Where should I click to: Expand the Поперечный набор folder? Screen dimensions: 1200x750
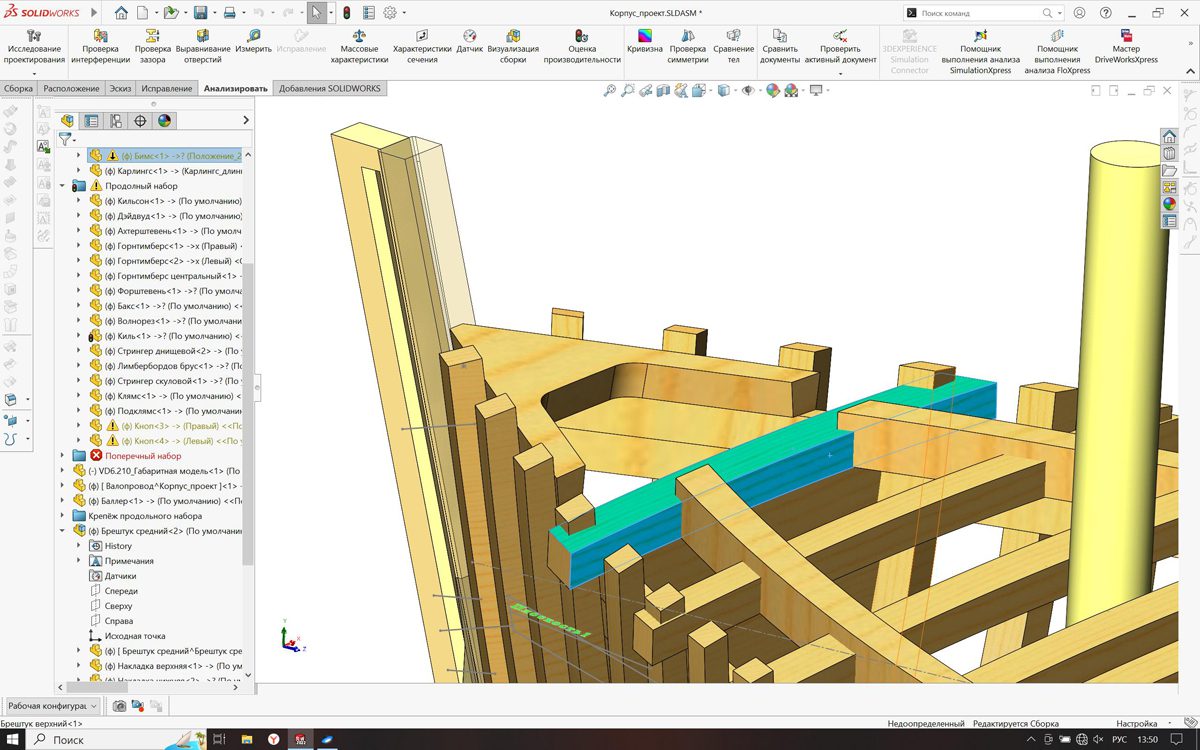tap(63, 456)
